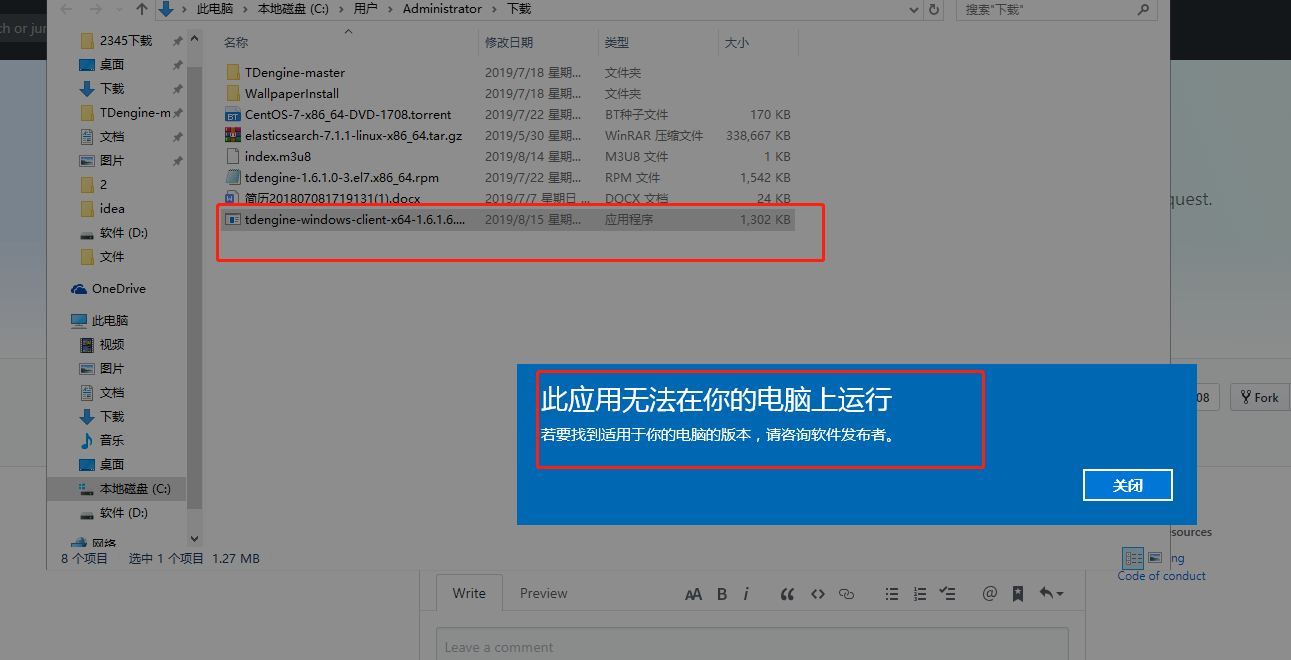Click the 本地磁盘 (C:) breadcrumb

292,9
